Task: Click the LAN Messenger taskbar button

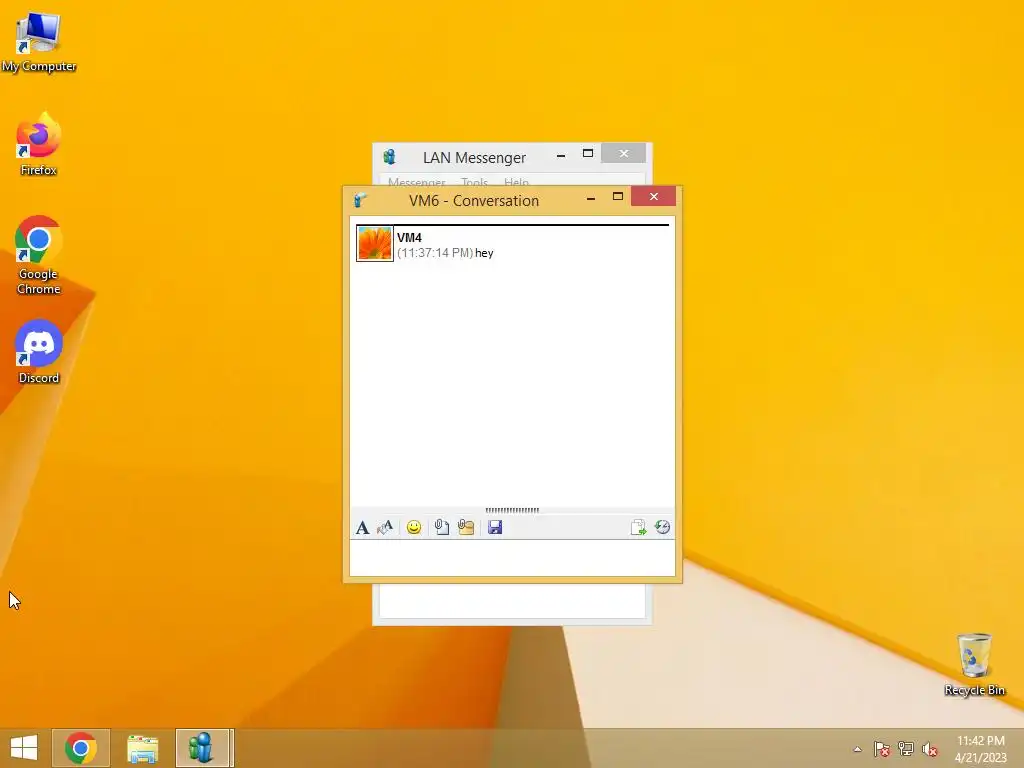Action: [x=202, y=748]
